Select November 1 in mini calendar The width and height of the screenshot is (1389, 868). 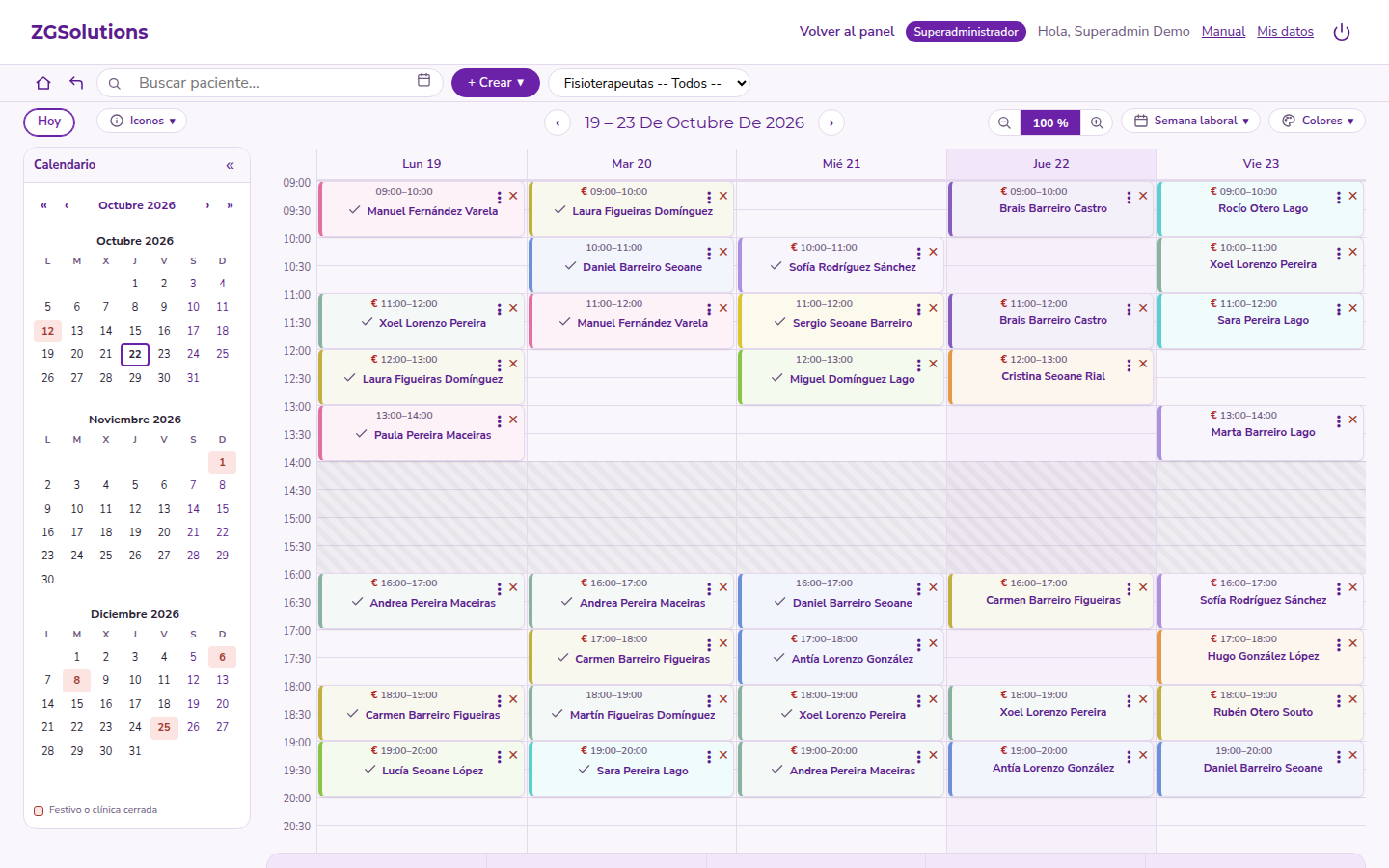[x=222, y=462]
